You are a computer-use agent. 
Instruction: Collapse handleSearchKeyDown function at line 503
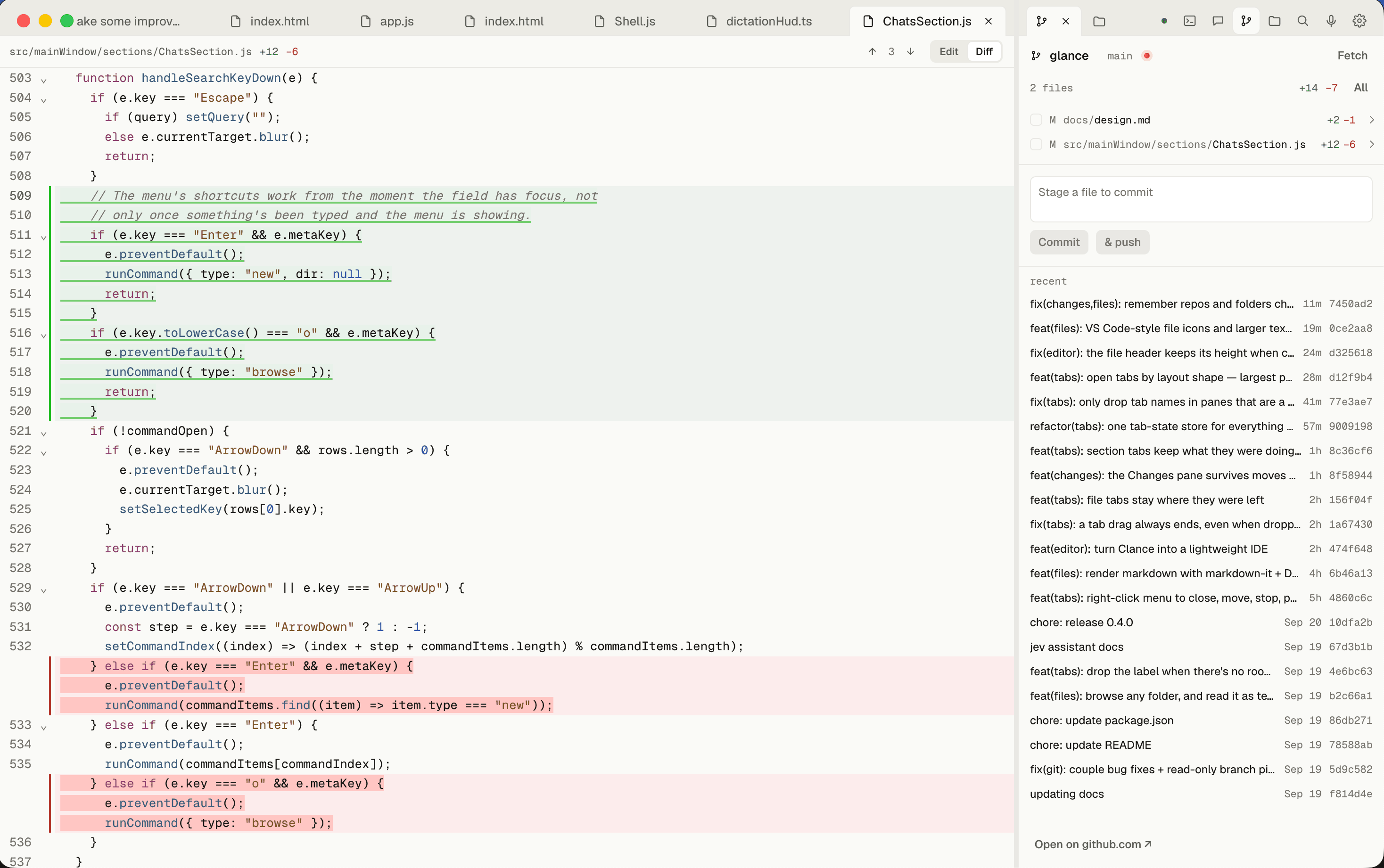click(x=44, y=81)
